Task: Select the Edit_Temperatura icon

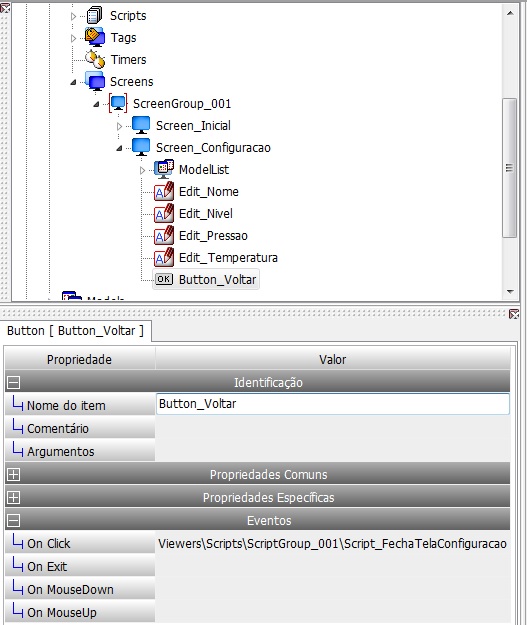Action: [164, 257]
